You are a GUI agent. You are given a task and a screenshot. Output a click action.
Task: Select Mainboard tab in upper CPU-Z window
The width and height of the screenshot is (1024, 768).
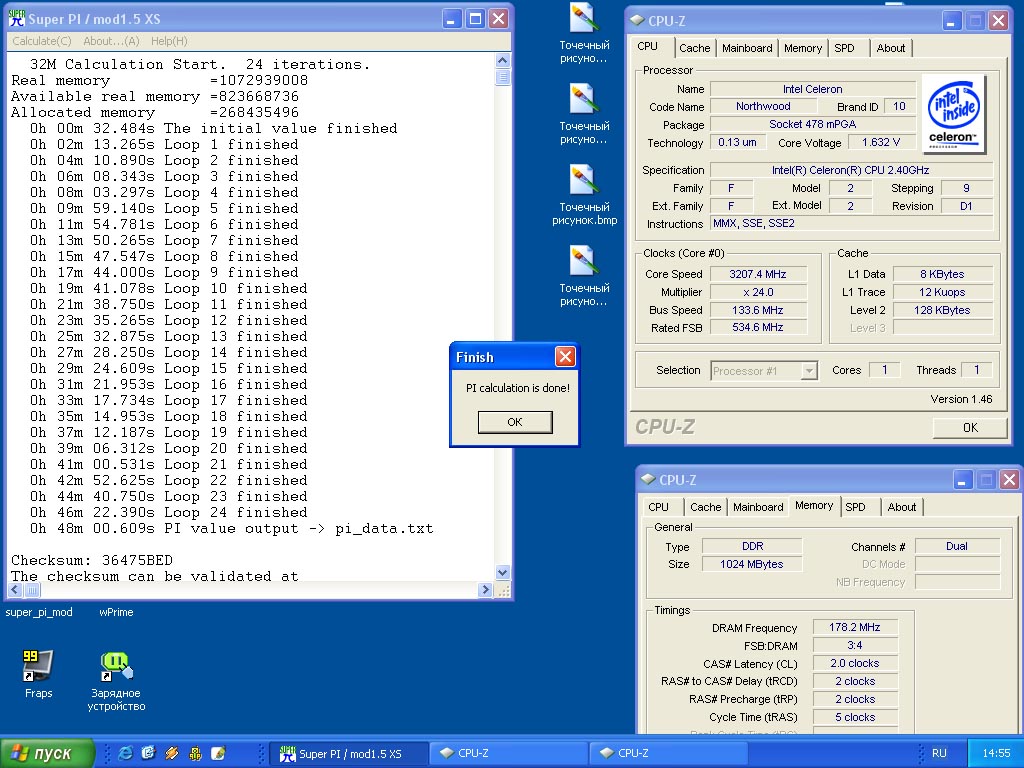point(747,48)
